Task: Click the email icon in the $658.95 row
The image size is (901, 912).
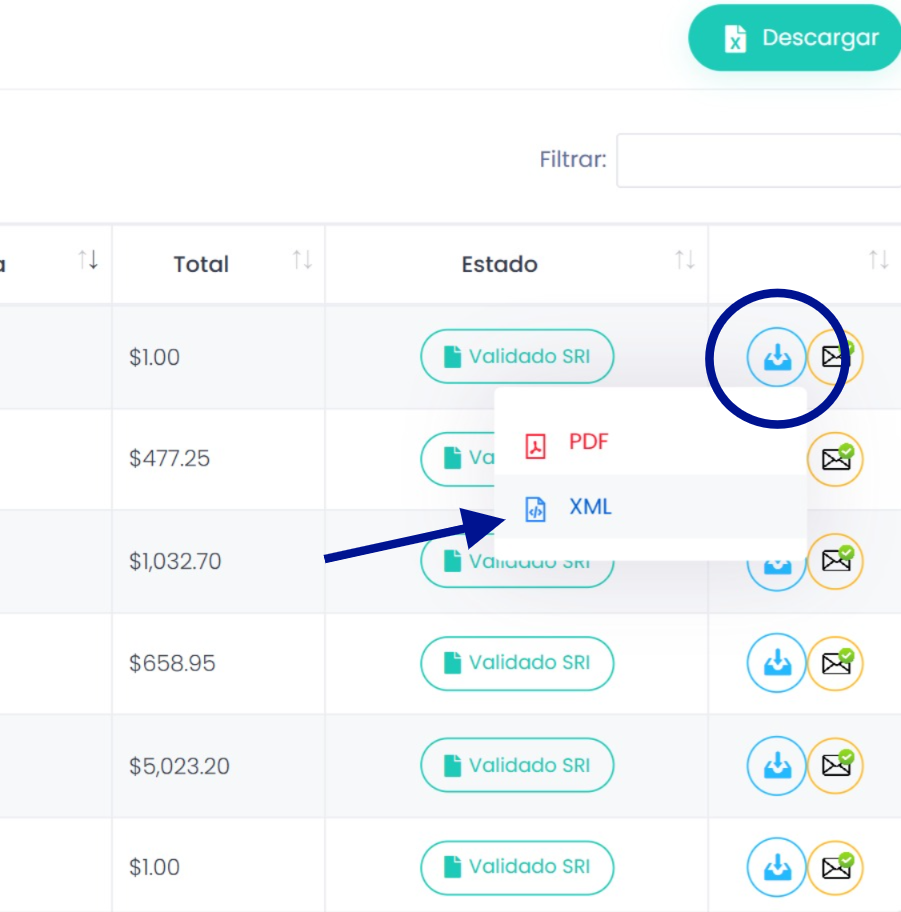Action: pos(835,663)
